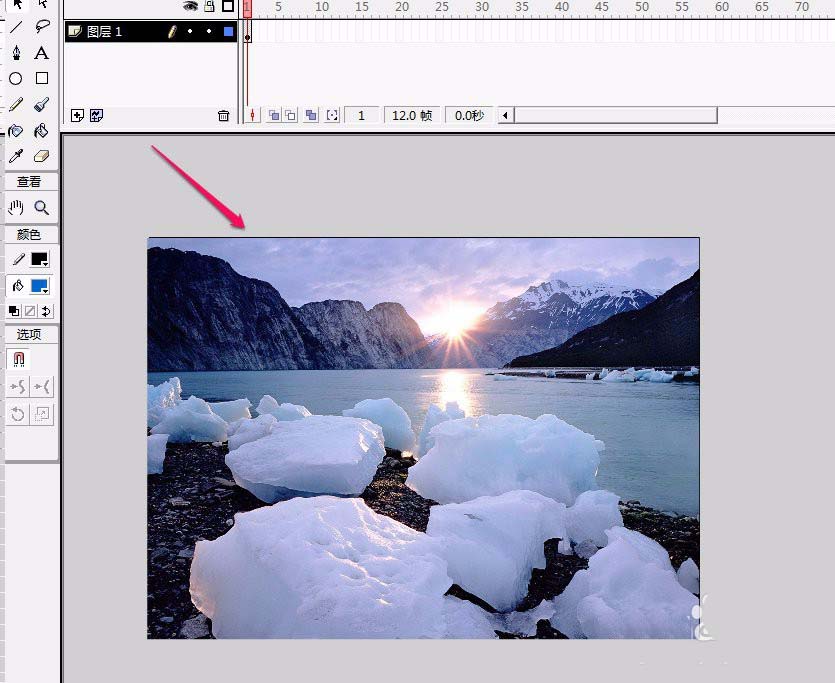
Task: Toggle Onion Skin mode
Action: pyautogui.click(x=274, y=115)
